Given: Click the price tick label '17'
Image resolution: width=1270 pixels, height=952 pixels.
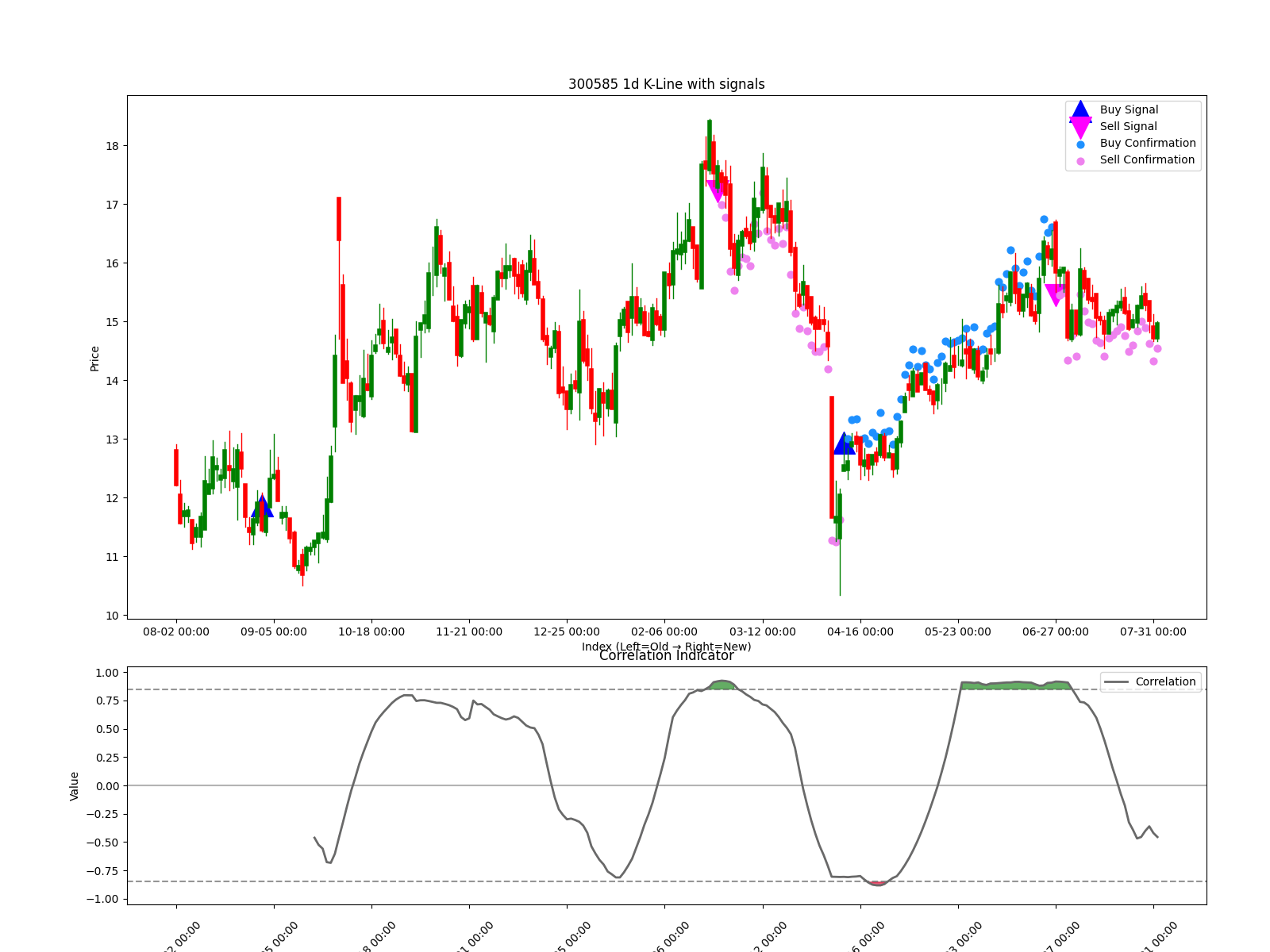Looking at the screenshot, I should coord(112,205).
